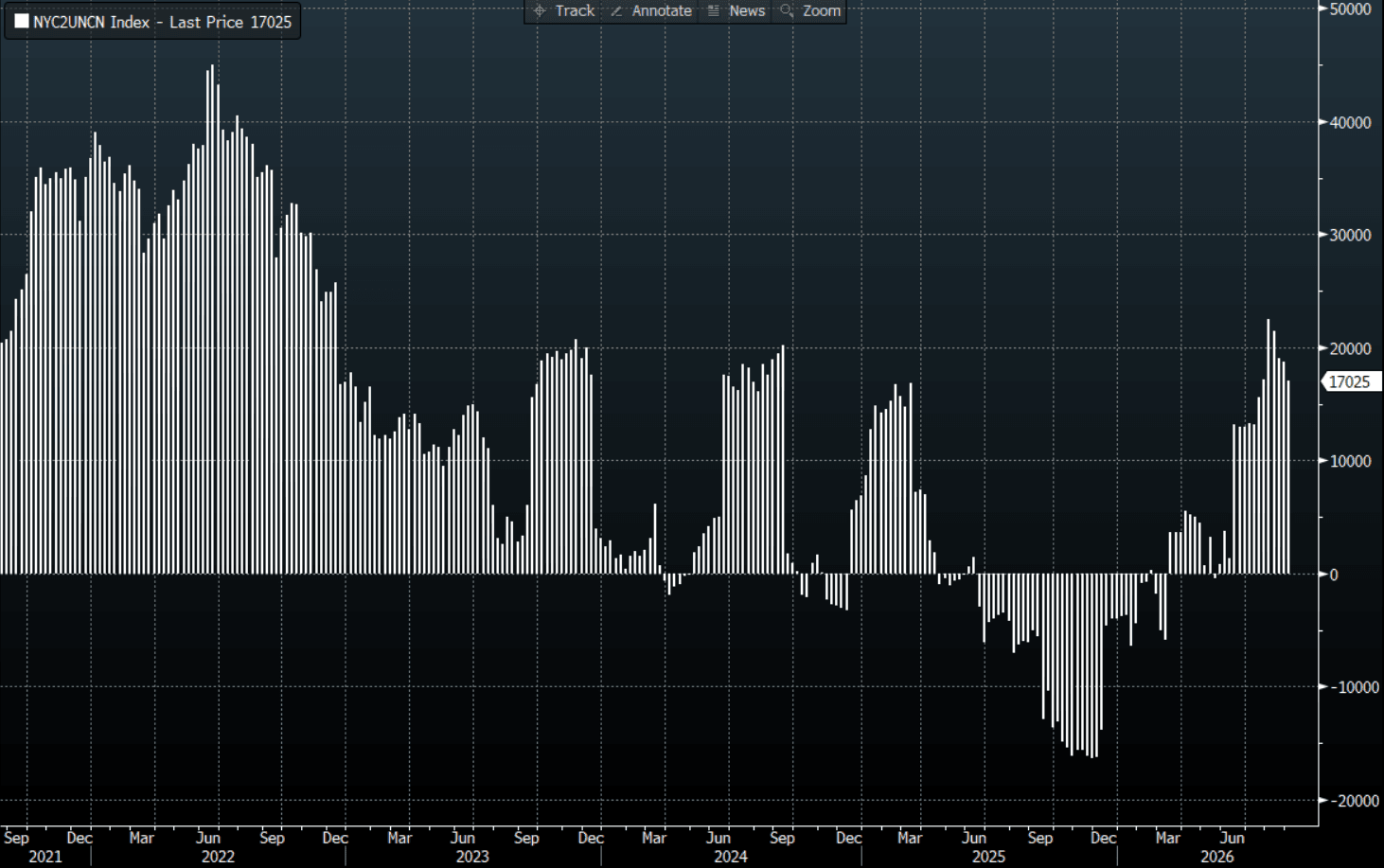Activate the Track crosshair tool
The height and width of the screenshot is (868, 1384).
564,11
